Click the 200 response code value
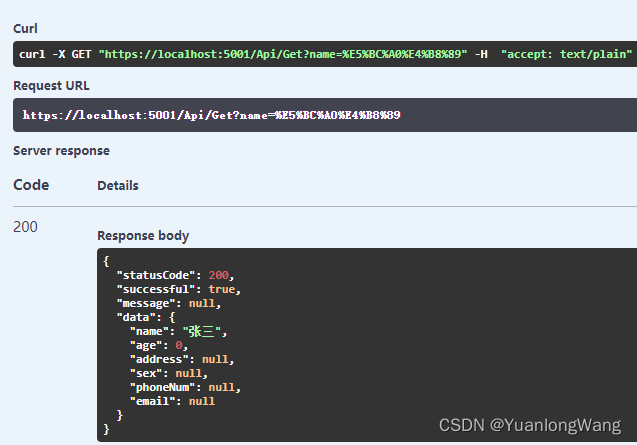Viewport: 637px width, 445px height. pos(25,227)
